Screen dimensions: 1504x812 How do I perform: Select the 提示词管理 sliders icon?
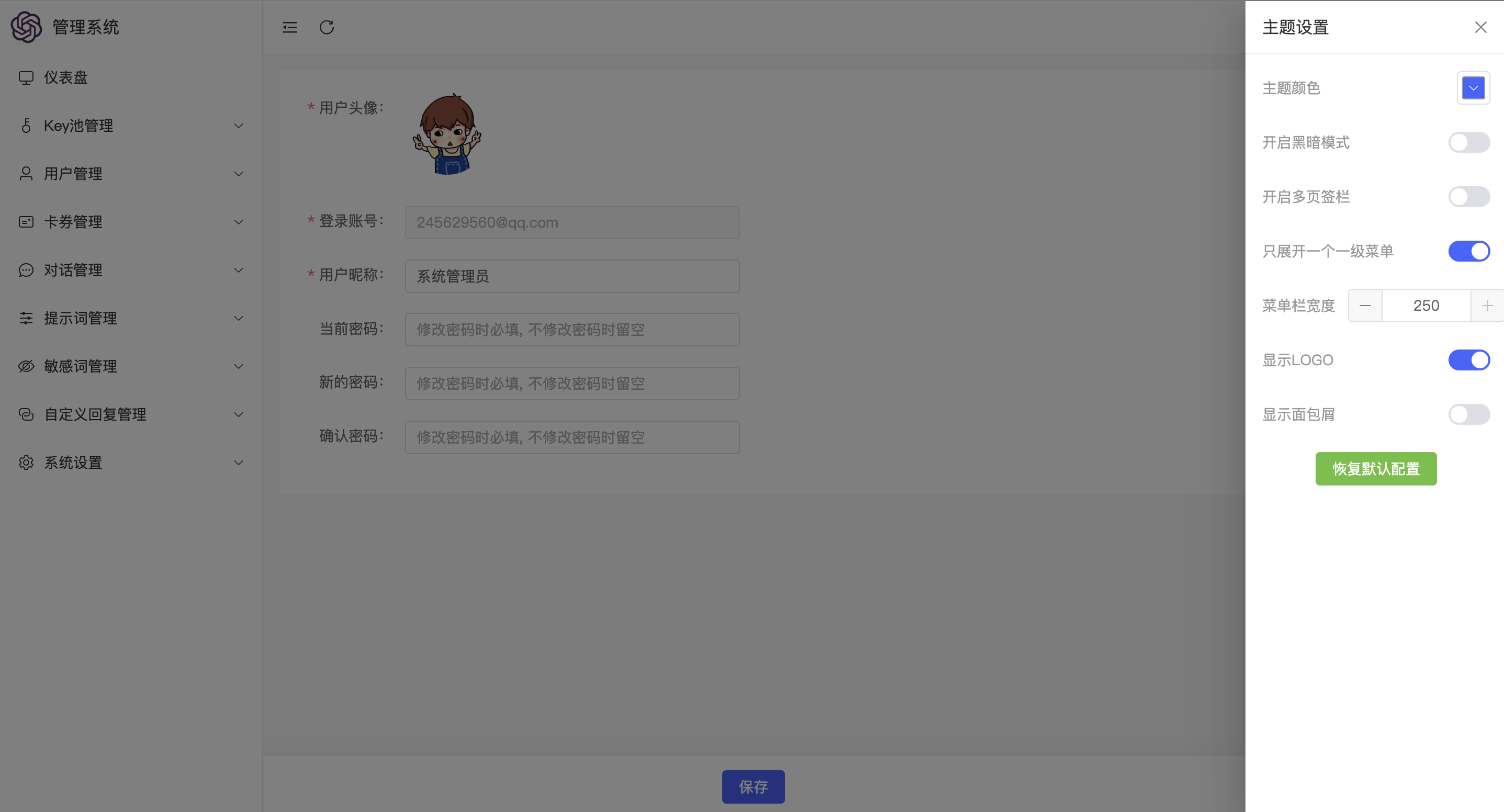(26, 318)
